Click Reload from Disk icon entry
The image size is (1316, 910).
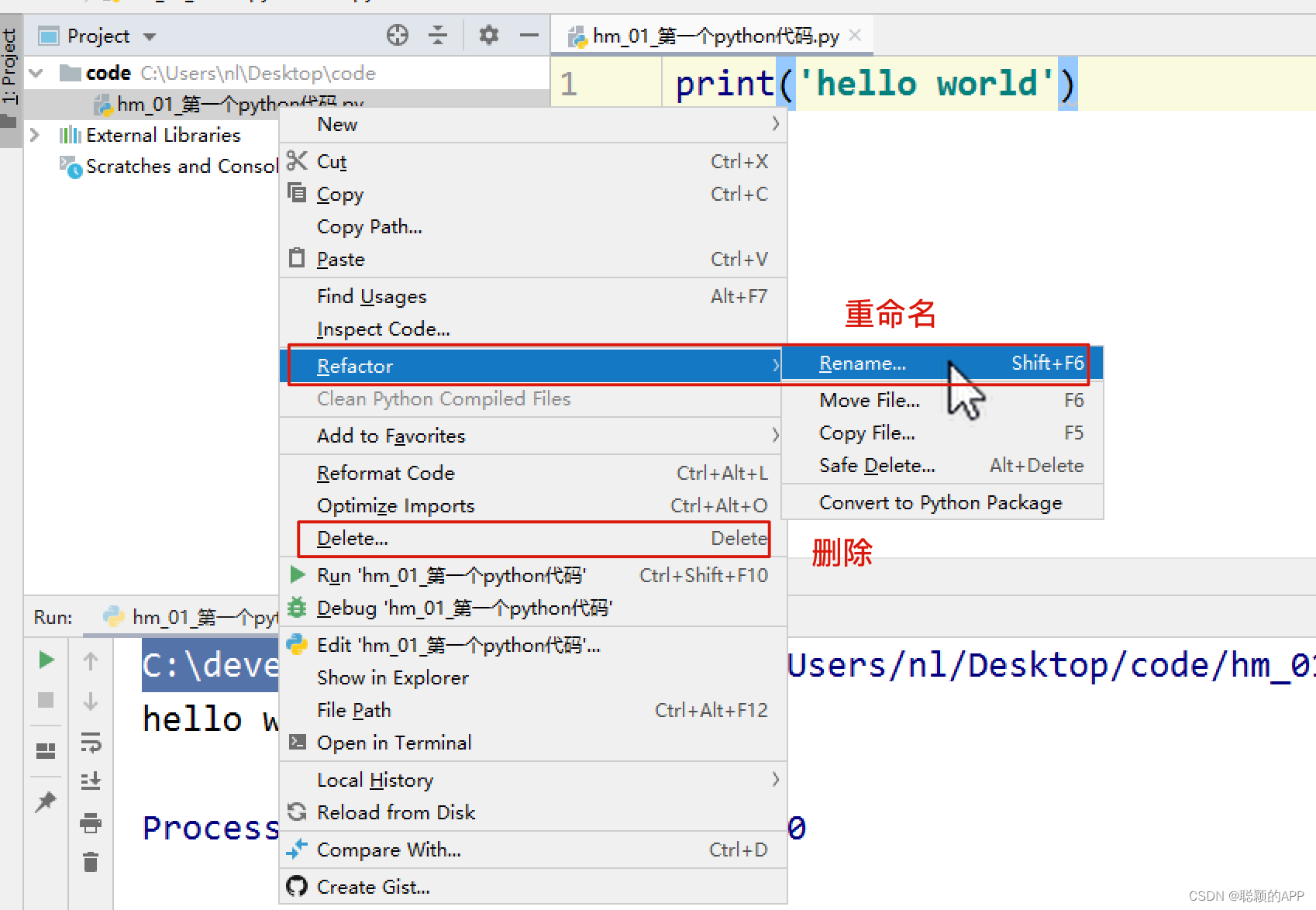[297, 812]
